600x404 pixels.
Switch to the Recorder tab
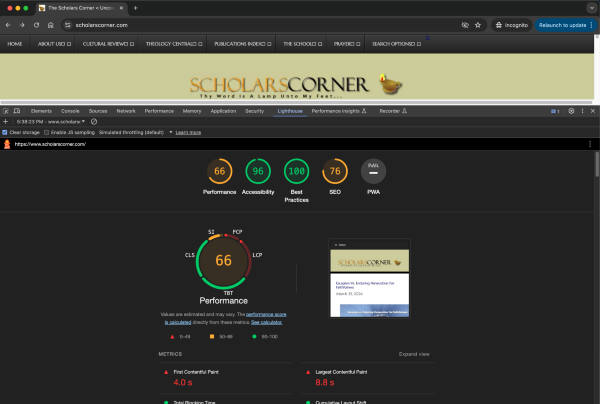[x=393, y=111]
